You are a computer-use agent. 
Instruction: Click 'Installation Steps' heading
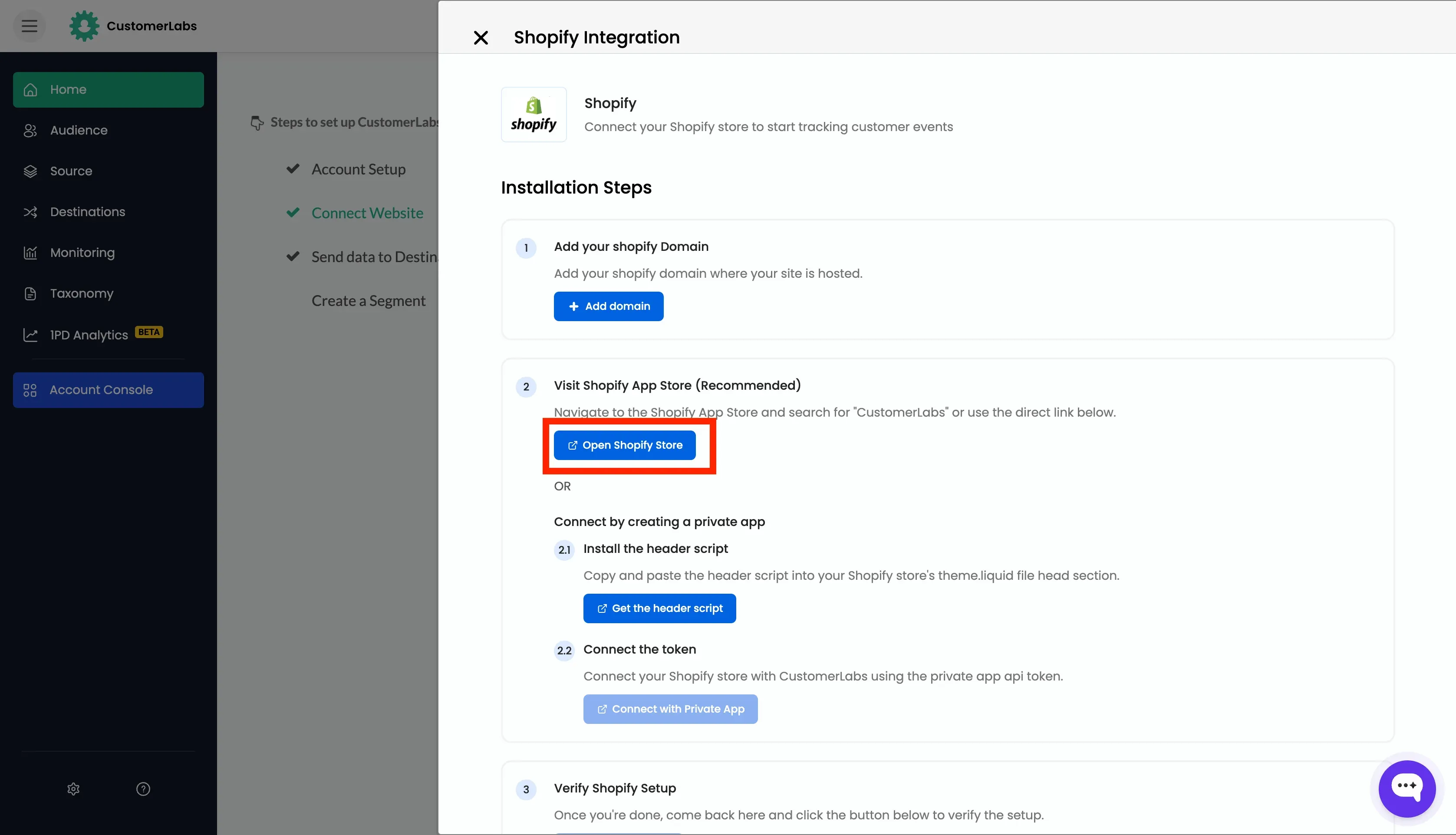[x=576, y=187]
